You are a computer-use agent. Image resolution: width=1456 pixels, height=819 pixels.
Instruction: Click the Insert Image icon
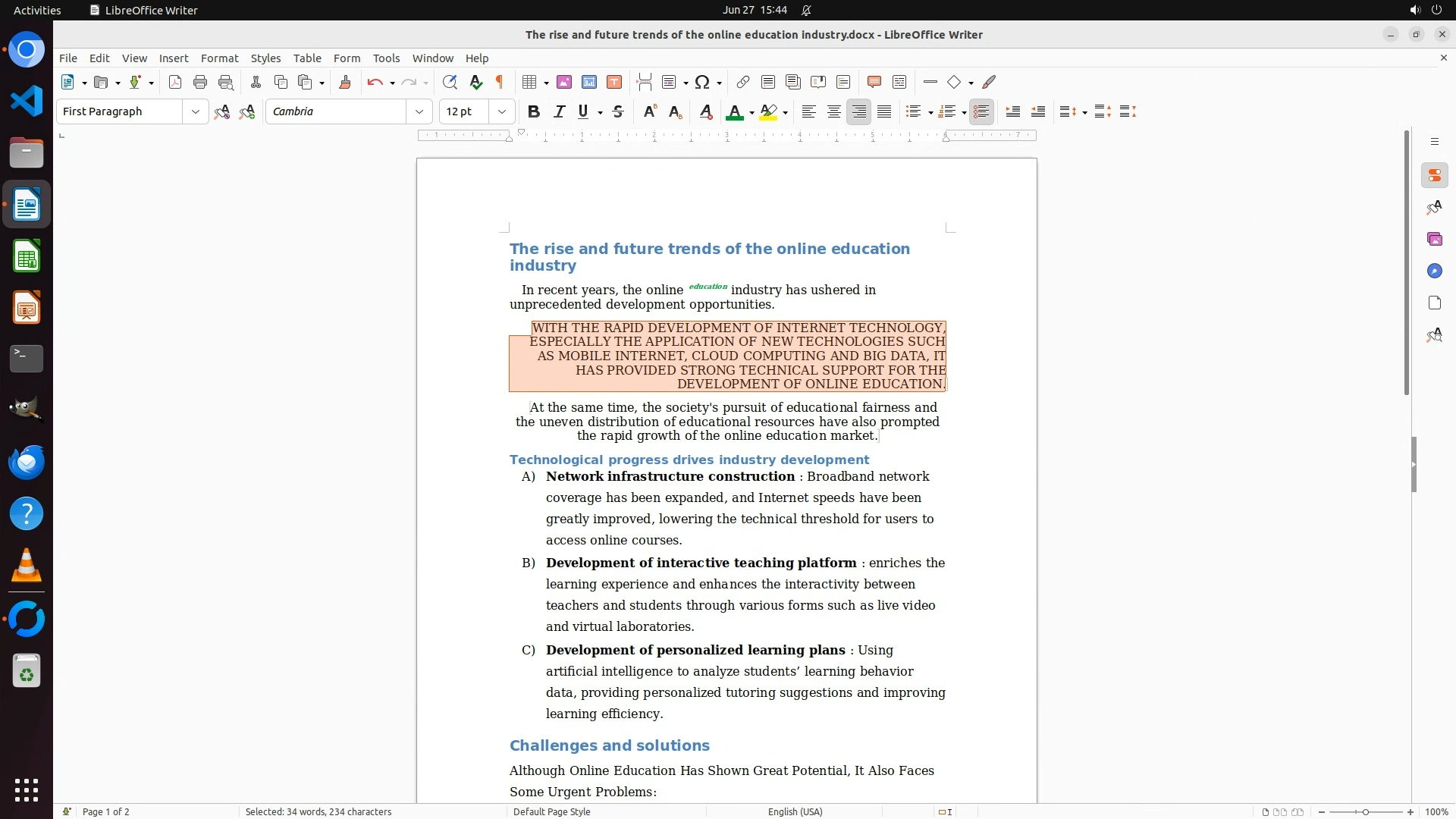[x=564, y=83]
